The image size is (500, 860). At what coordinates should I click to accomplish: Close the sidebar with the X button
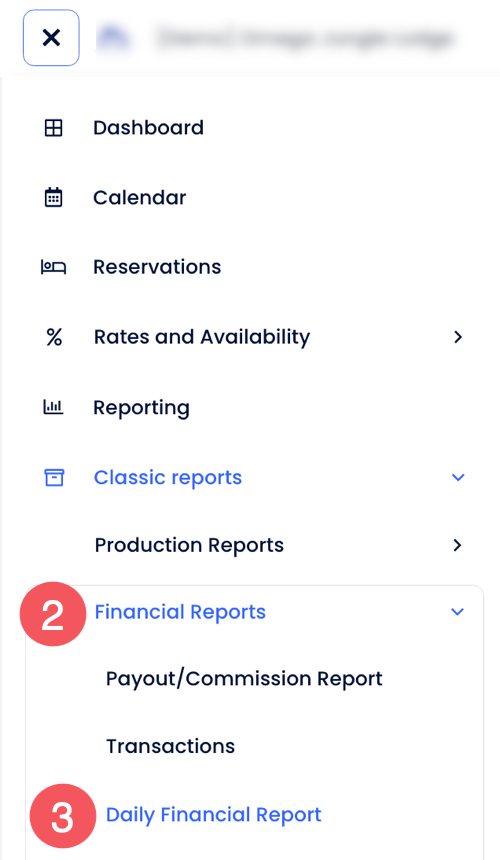(51, 38)
